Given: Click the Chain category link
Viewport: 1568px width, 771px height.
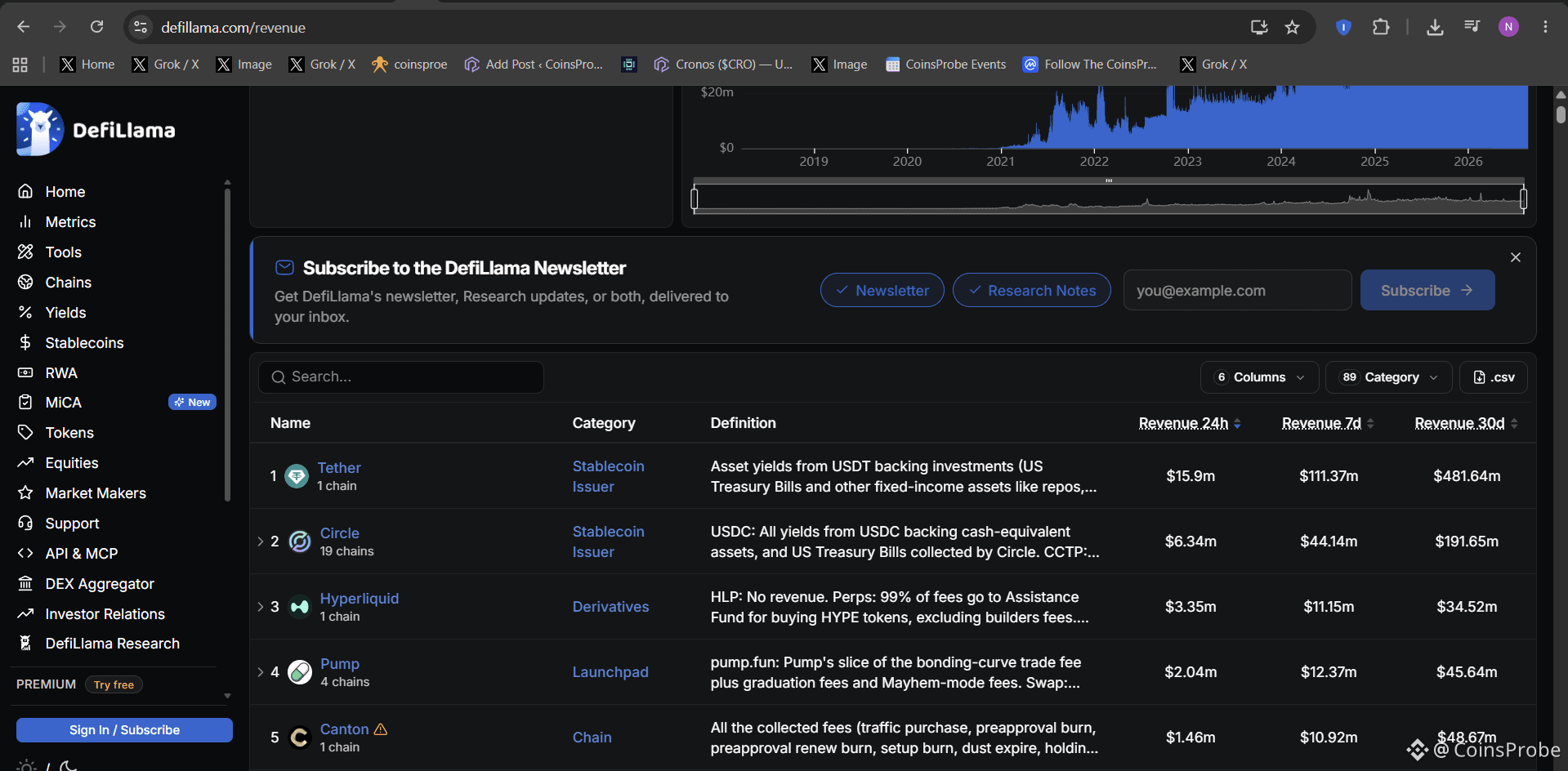Looking at the screenshot, I should point(592,738).
